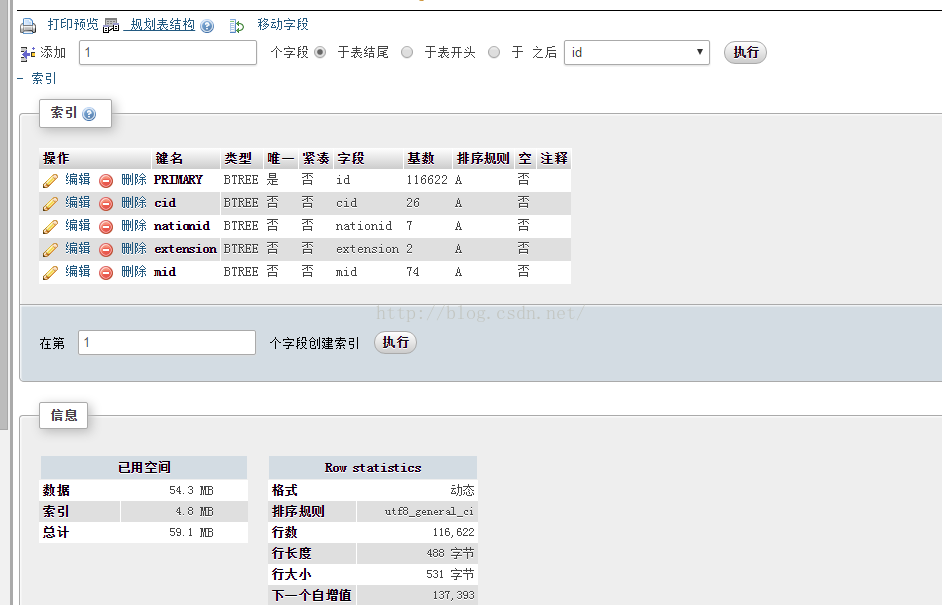Viewport: 942px width, 605px height.
Task: Click pencil edit icon for nationid index
Action: pos(50,226)
